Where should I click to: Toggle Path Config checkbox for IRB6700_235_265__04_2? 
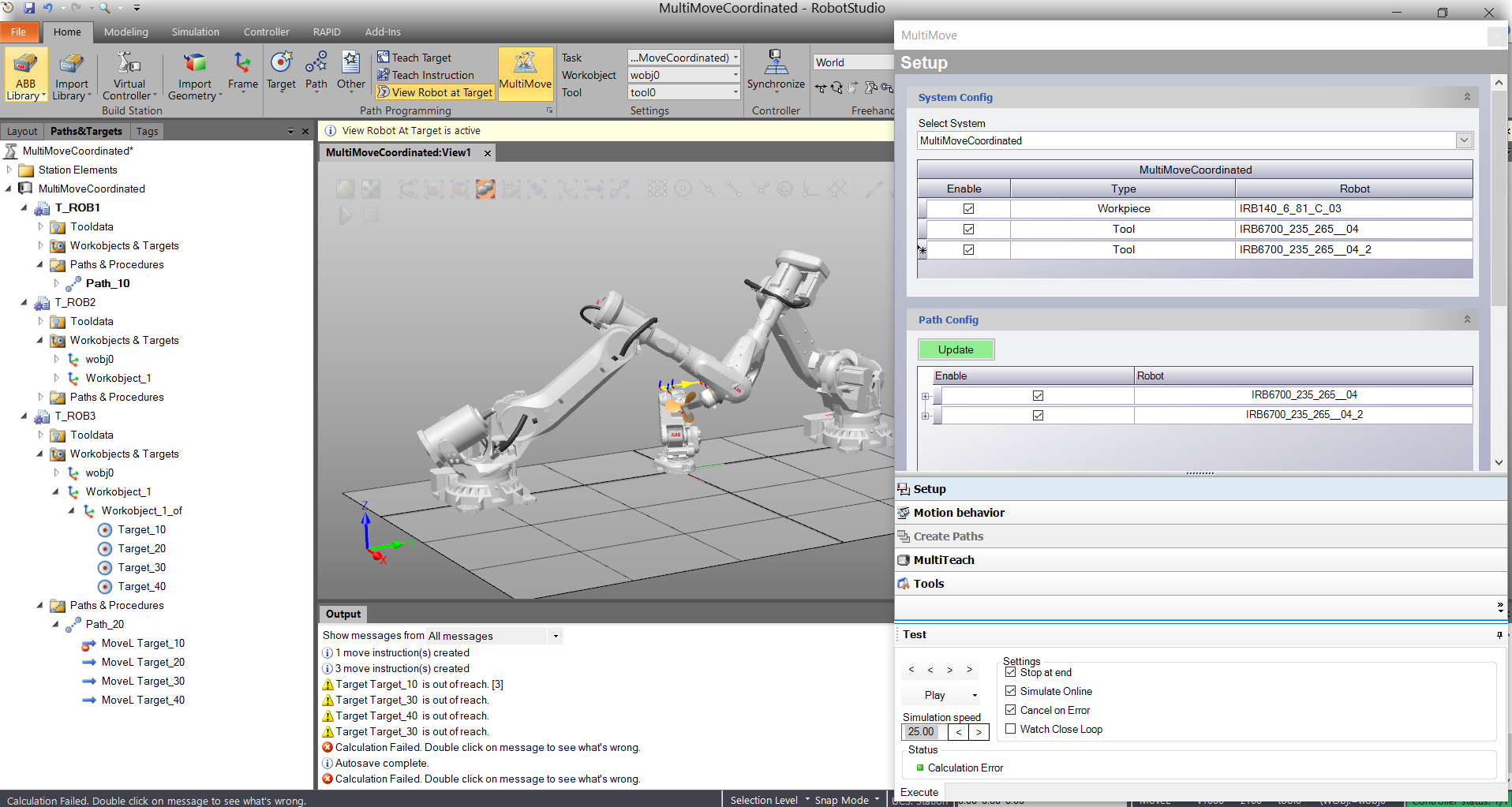point(1038,415)
